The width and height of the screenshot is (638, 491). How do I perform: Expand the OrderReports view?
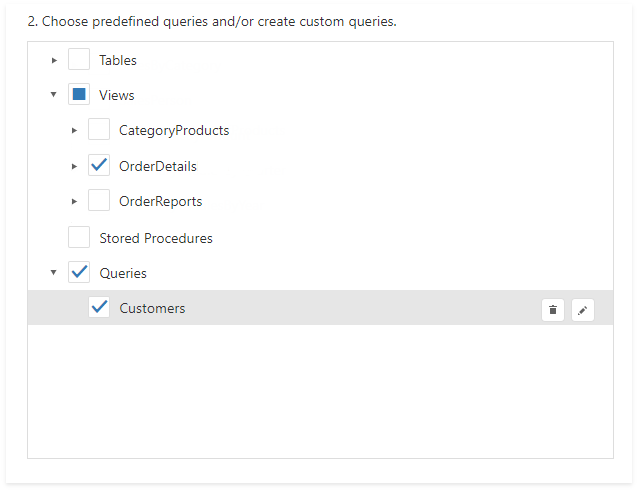click(x=74, y=201)
